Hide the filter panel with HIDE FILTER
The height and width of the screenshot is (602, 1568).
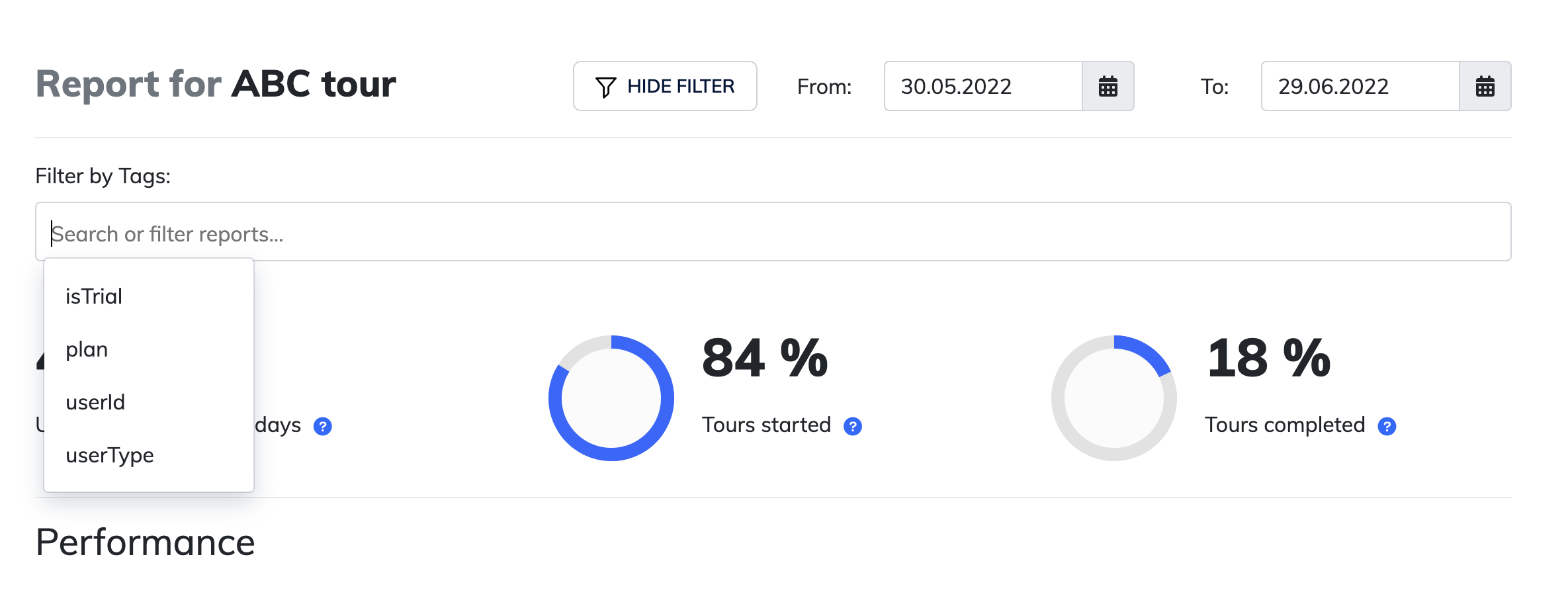[x=665, y=86]
